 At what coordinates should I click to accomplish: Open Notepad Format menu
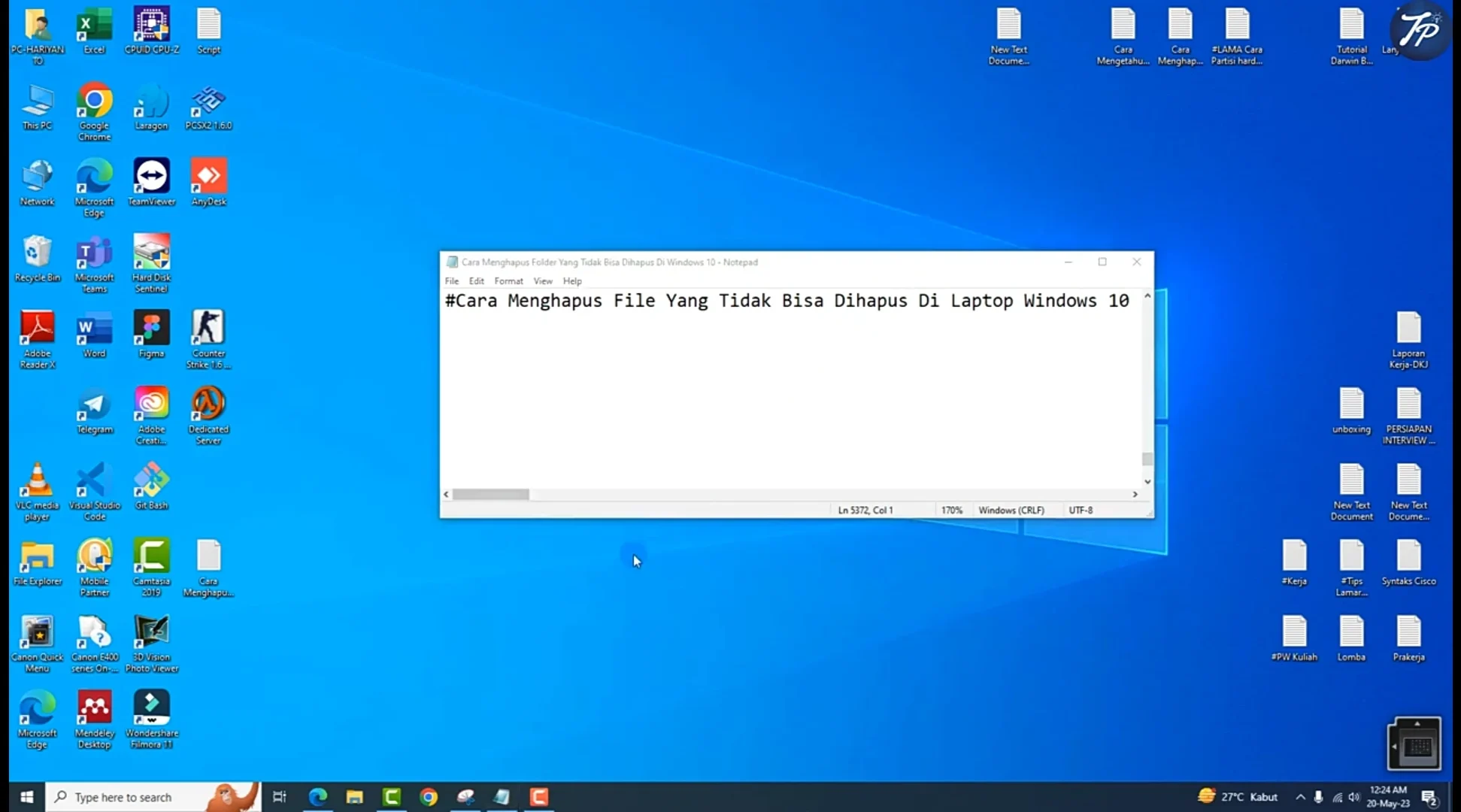[x=508, y=281]
